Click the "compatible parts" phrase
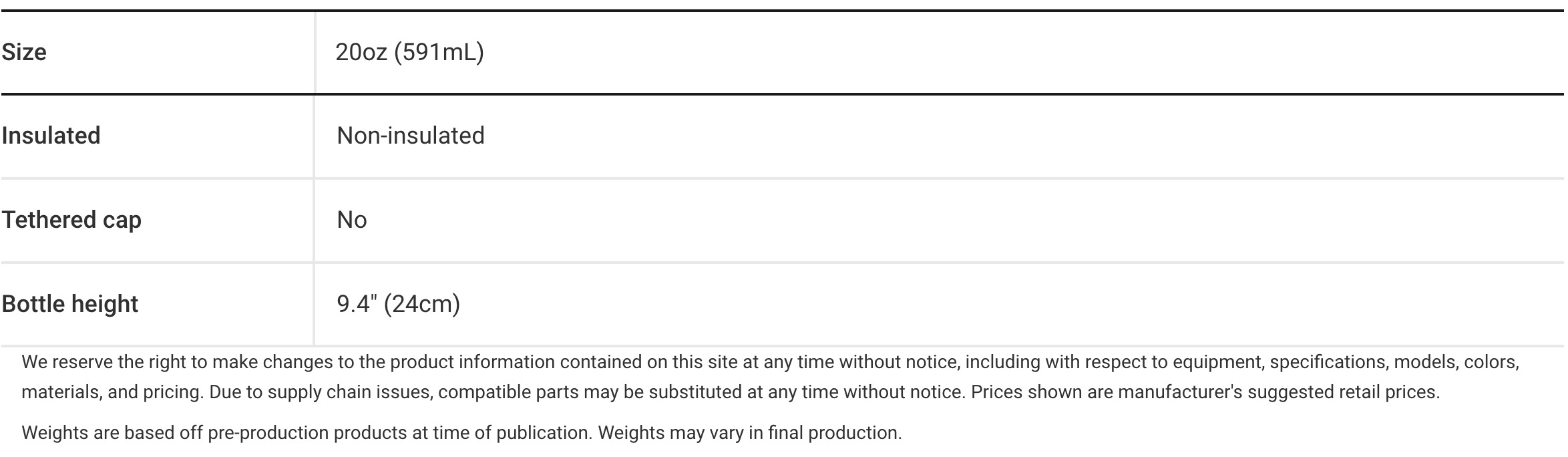The image size is (1568, 457). point(508,392)
